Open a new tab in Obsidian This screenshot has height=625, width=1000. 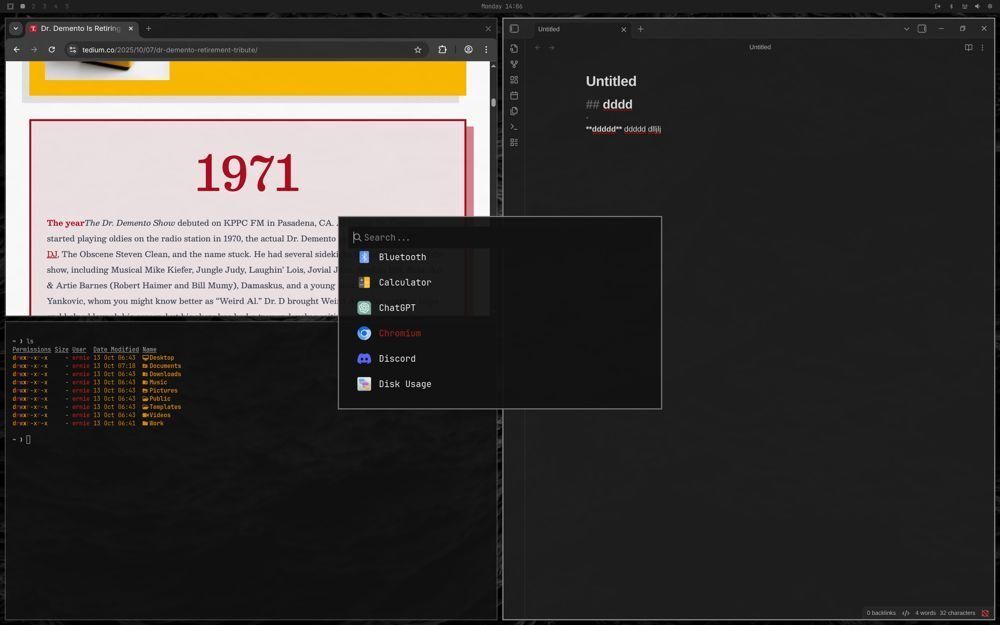point(641,29)
